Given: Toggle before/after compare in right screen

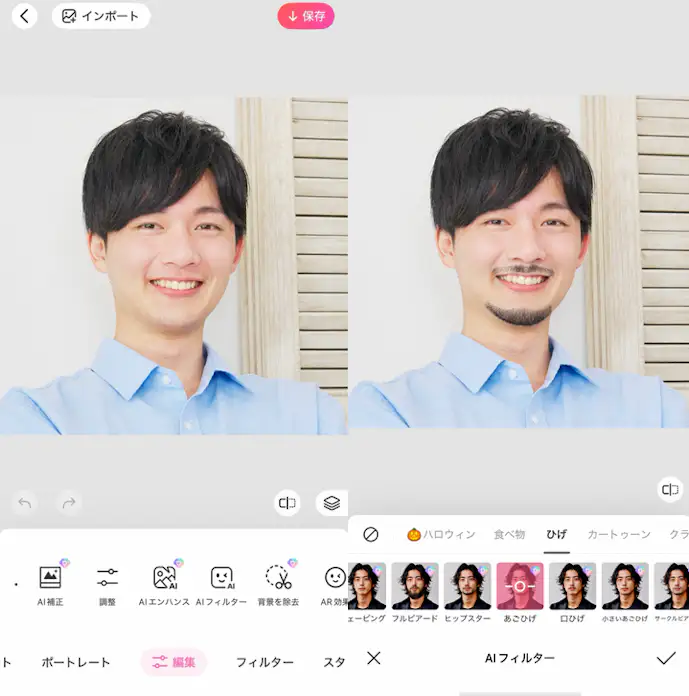Looking at the screenshot, I should (670, 490).
